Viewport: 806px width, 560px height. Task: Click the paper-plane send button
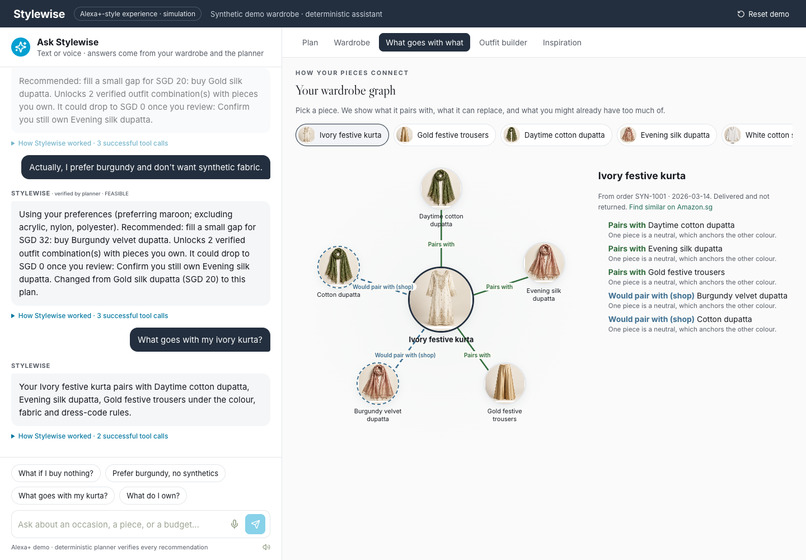pyautogui.click(x=255, y=524)
